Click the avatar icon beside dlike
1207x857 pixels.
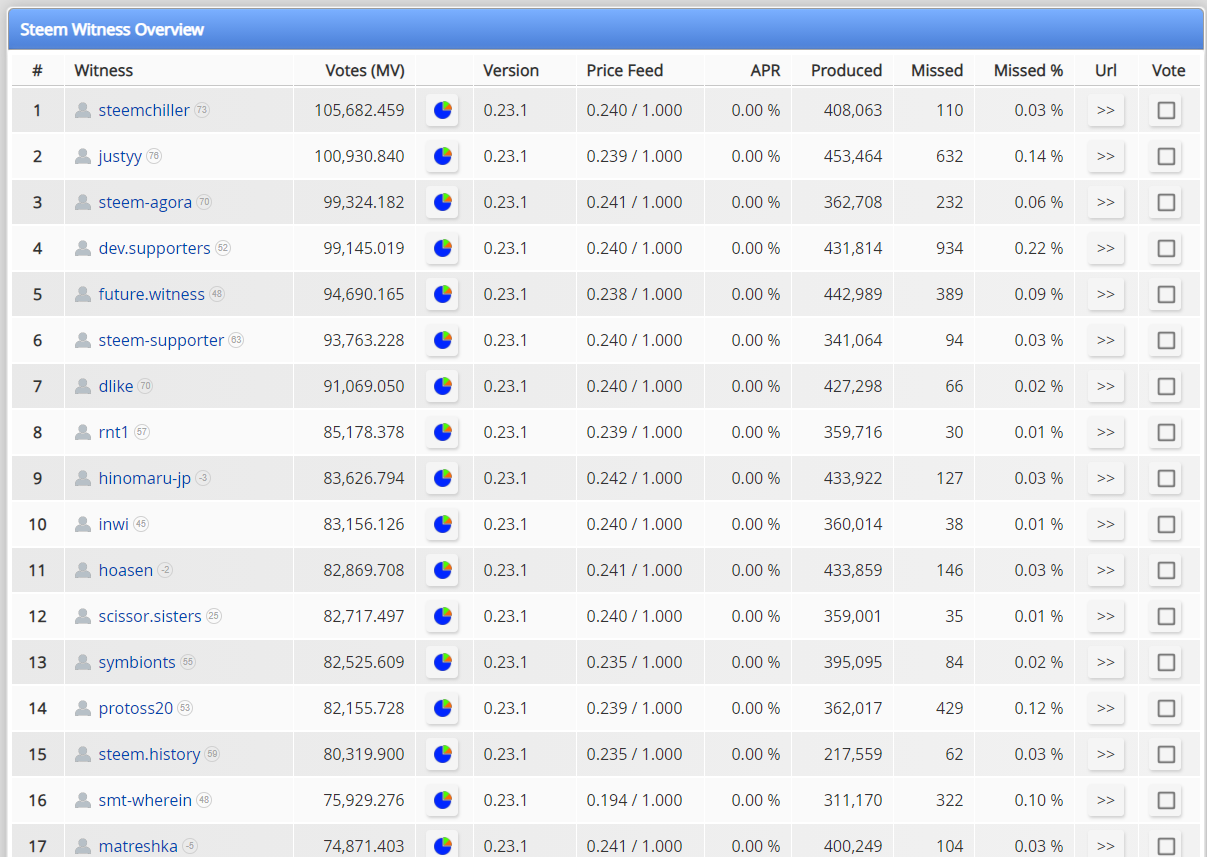(83, 386)
